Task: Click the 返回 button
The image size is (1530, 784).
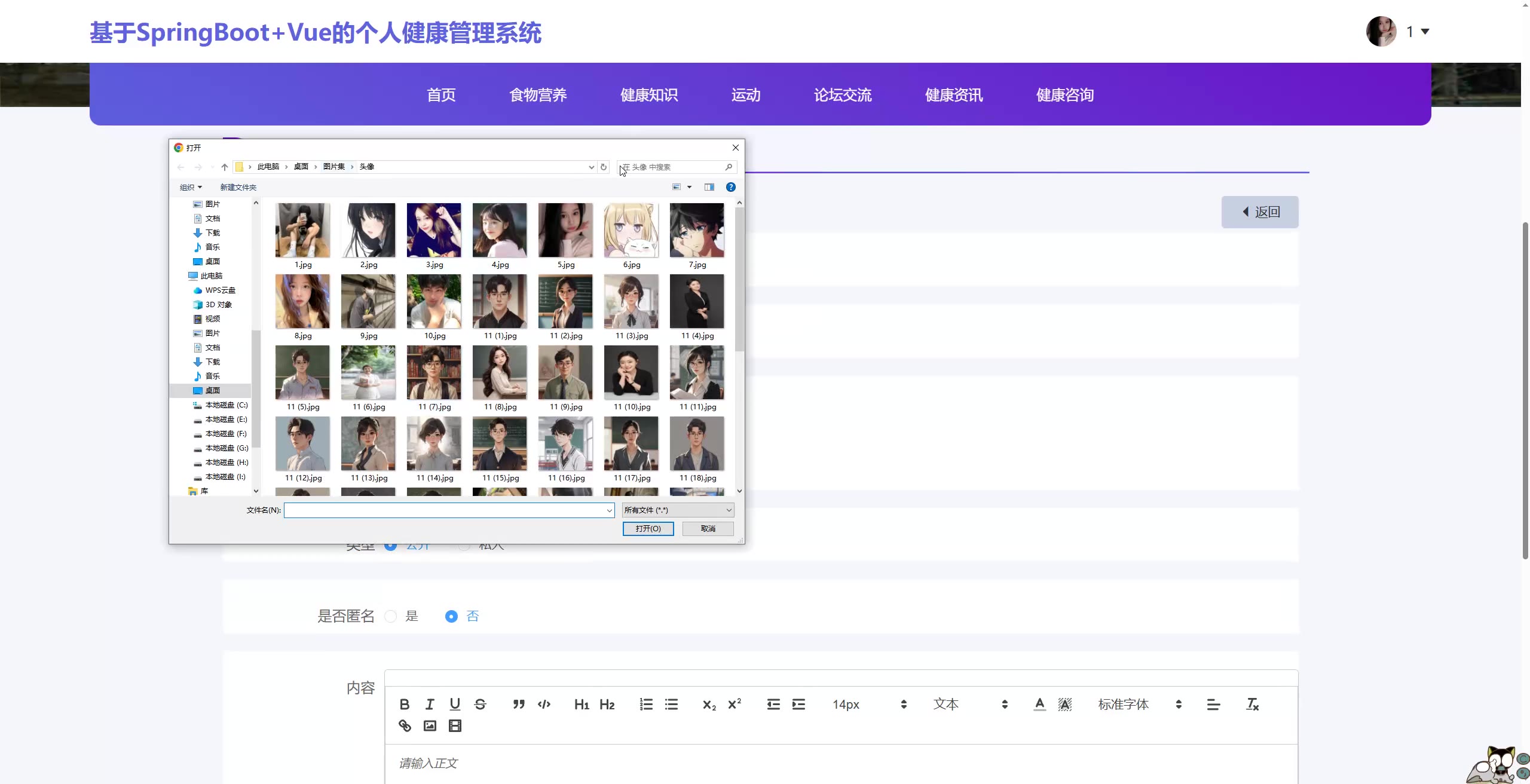Action: 1259,212
